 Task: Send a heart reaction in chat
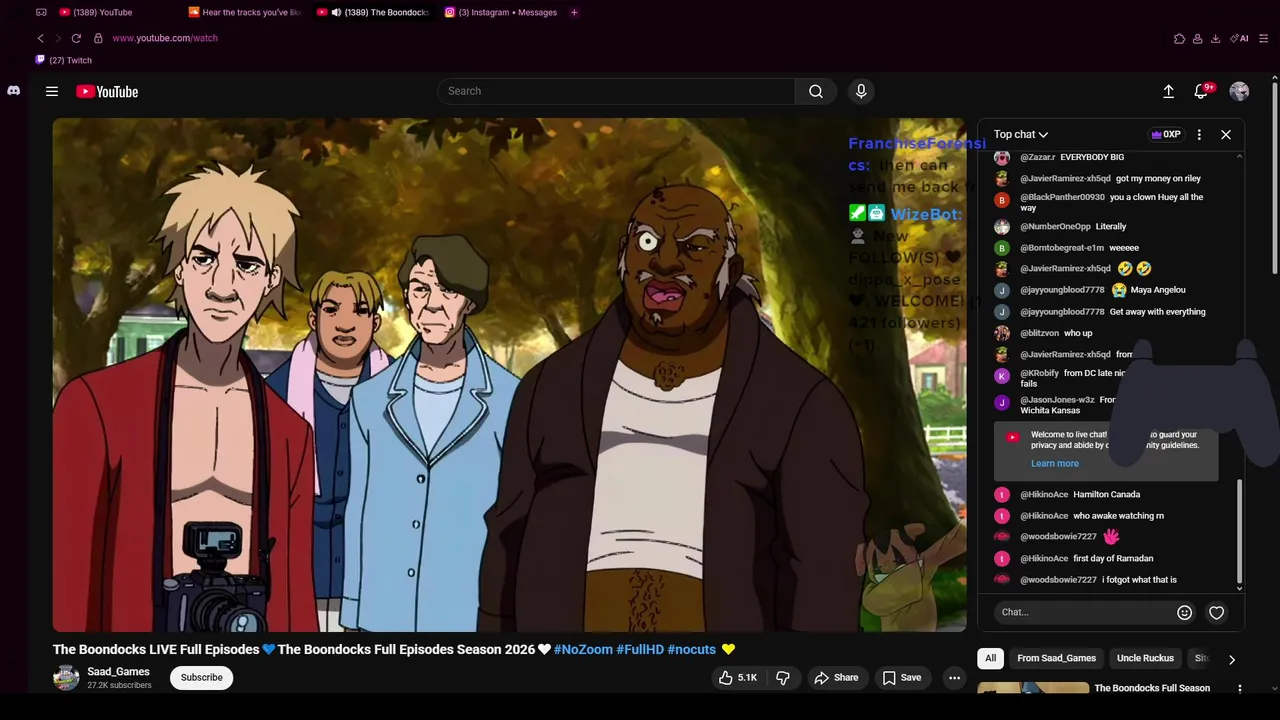(1217, 612)
